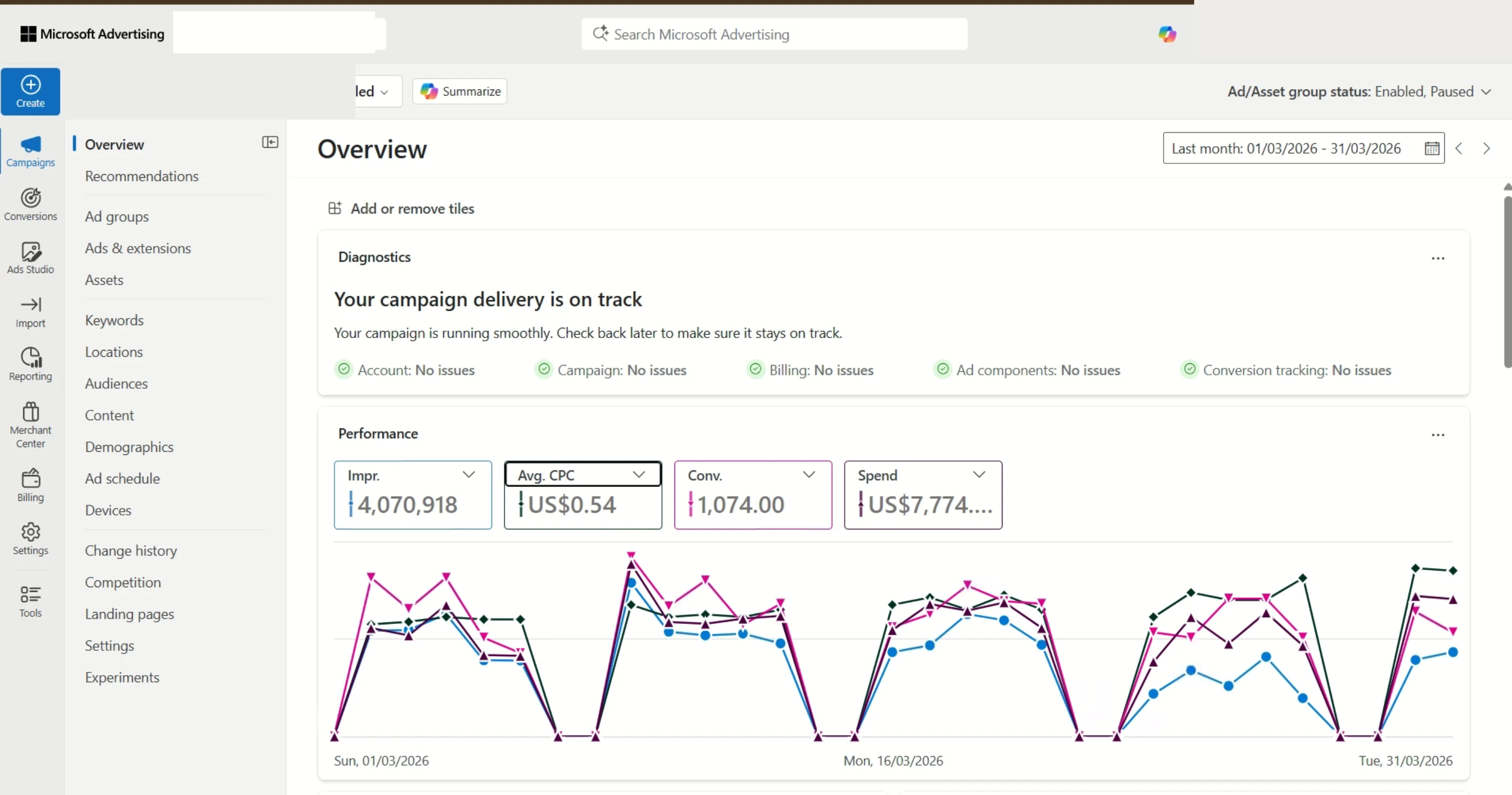
Task: Switch to the Audiences page
Action: pyautogui.click(x=116, y=384)
